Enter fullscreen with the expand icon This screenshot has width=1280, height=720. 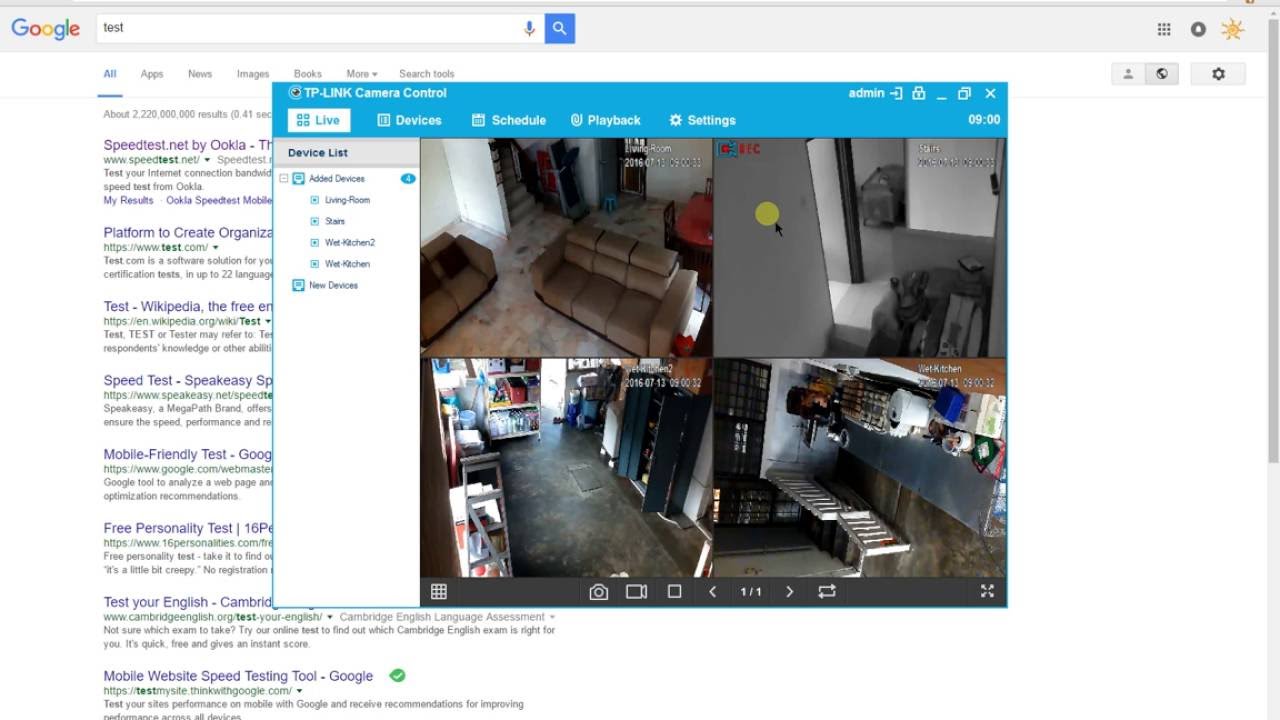pyautogui.click(x=987, y=591)
